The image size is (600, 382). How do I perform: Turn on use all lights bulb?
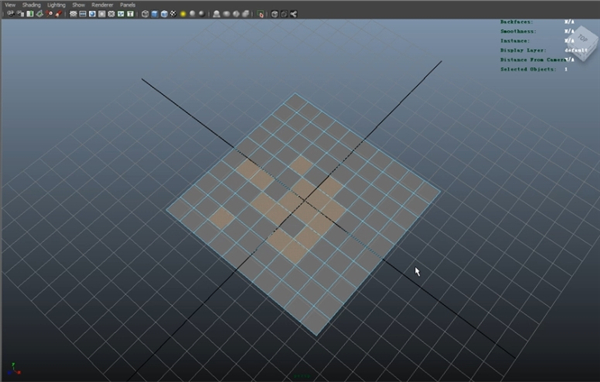[x=183, y=14]
